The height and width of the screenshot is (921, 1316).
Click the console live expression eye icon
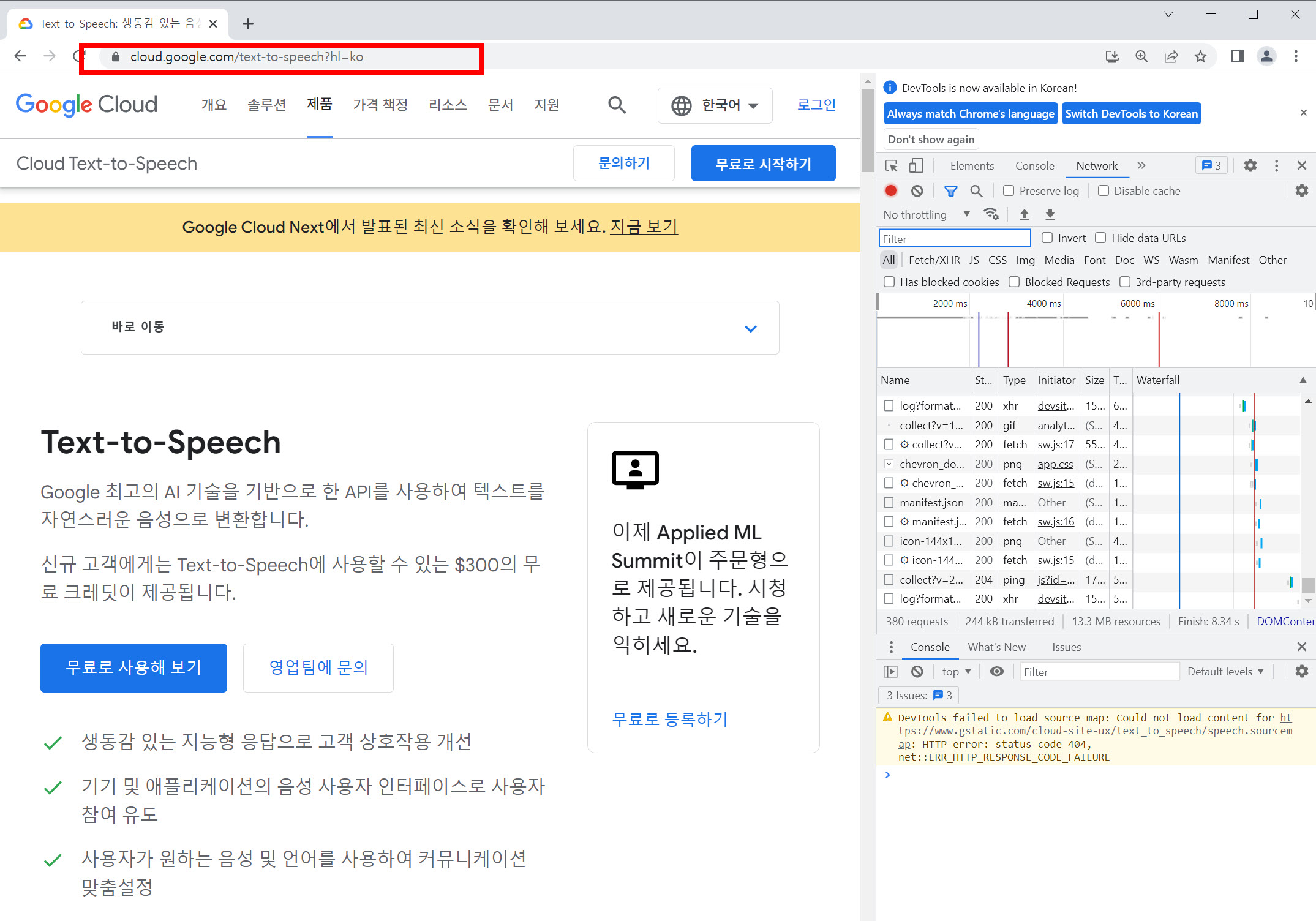tap(997, 672)
